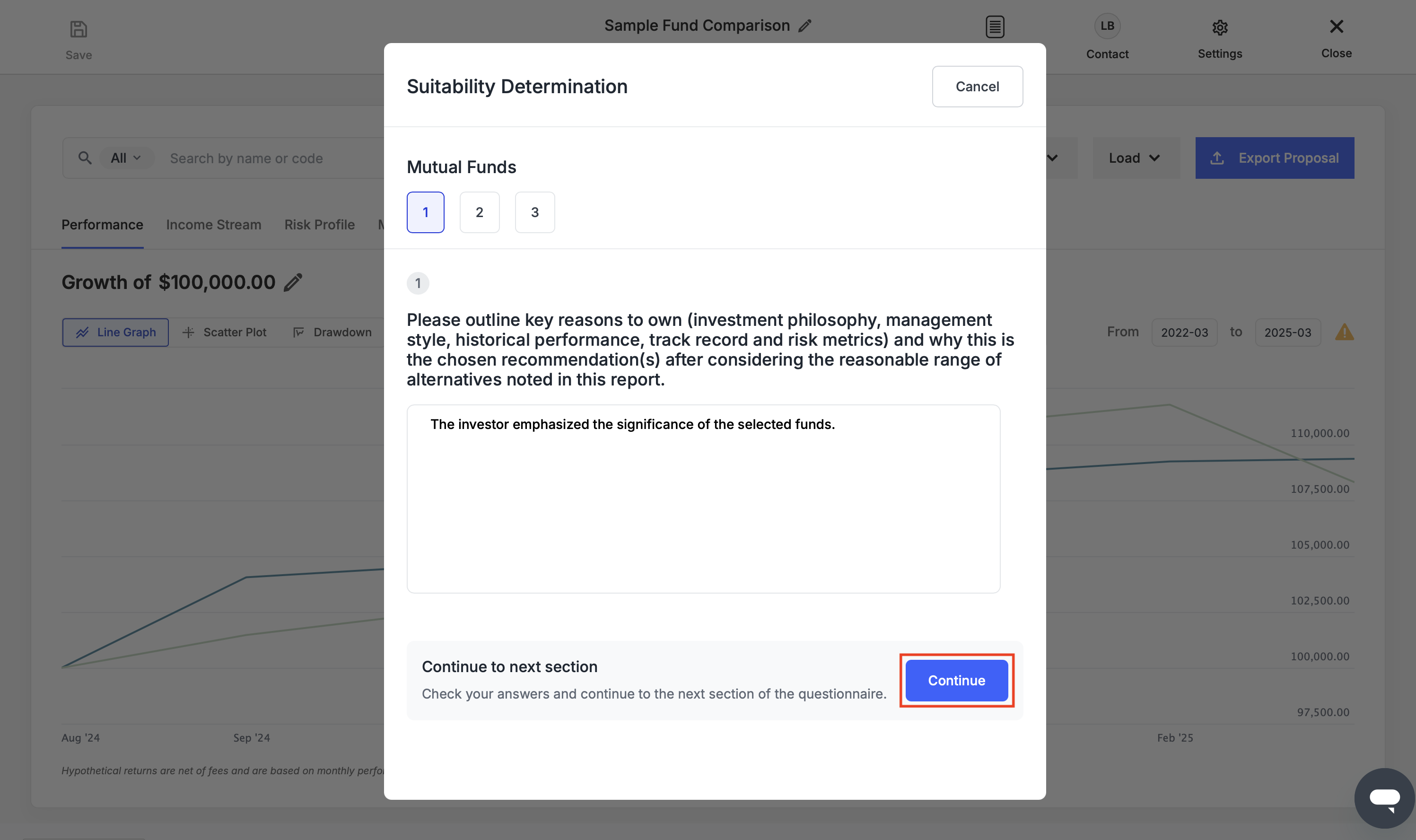
Task: Click the LB contact avatar
Action: pyautogui.click(x=1107, y=26)
